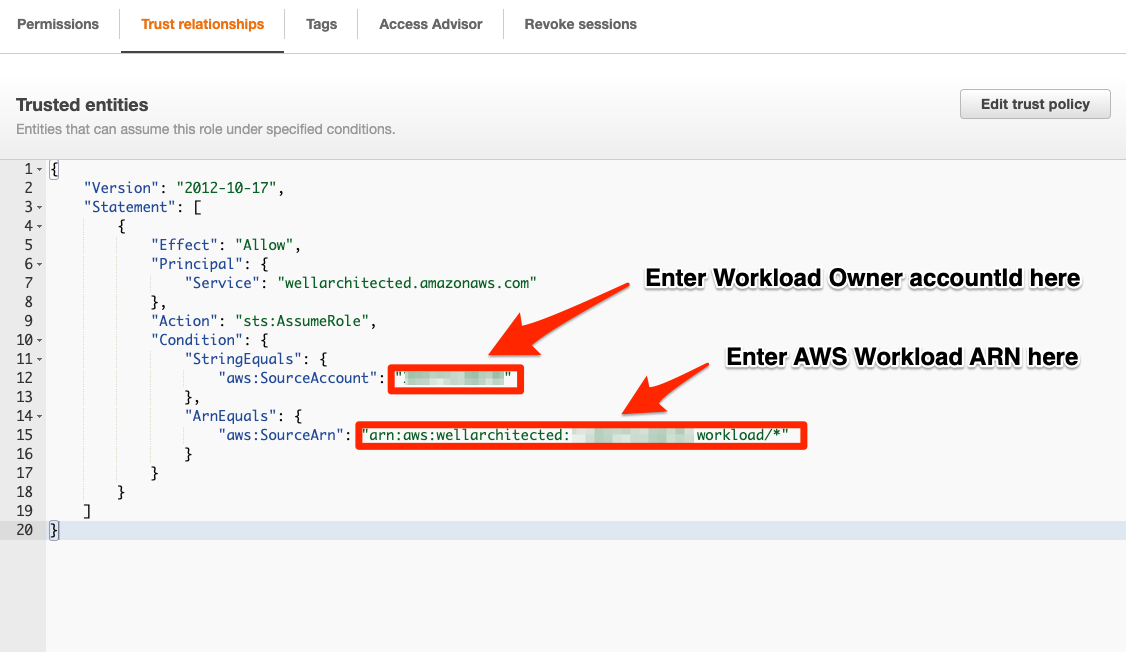
Task: Select the "2012-10-17" version value
Action: pos(226,188)
